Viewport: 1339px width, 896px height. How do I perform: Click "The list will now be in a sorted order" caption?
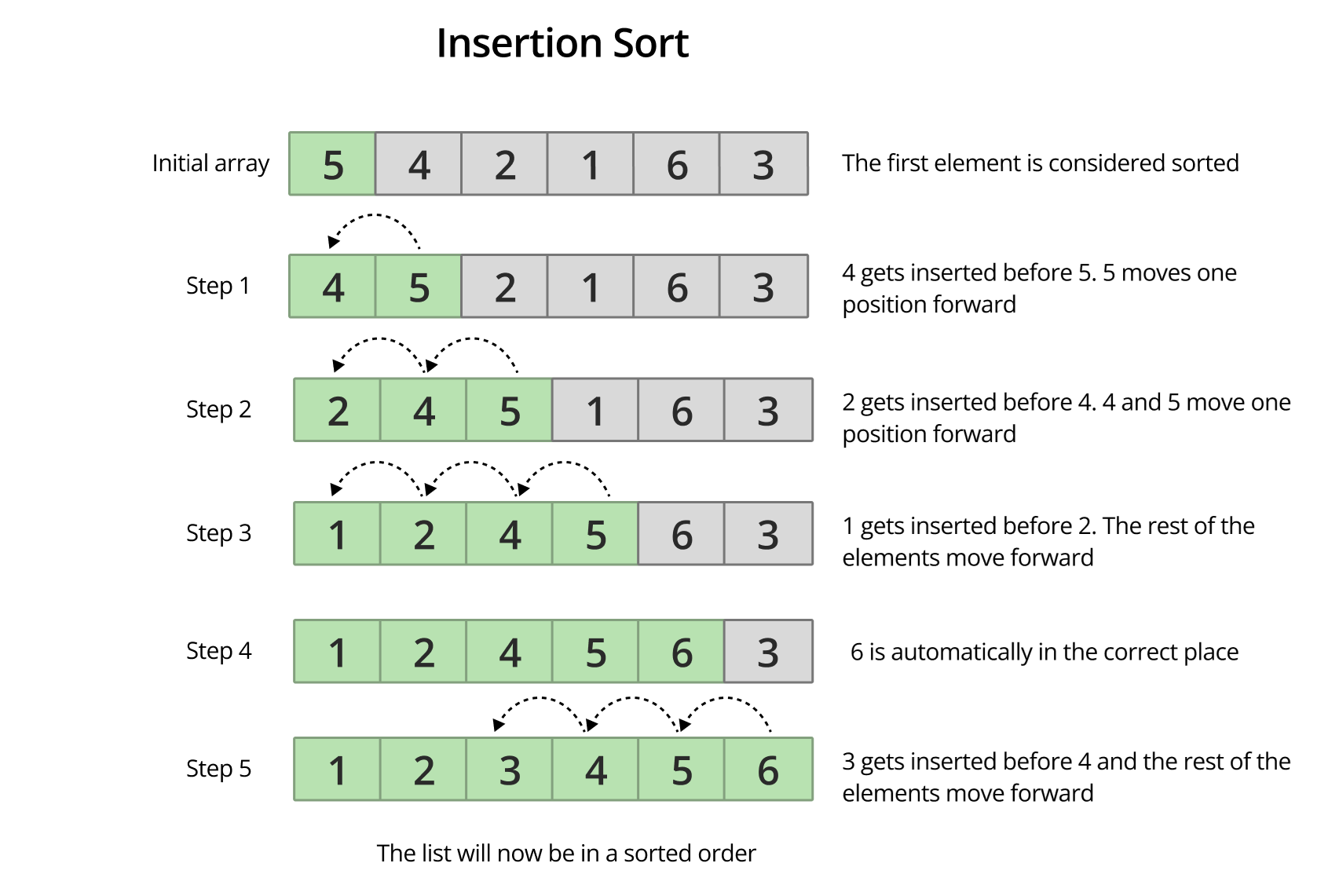[565, 854]
